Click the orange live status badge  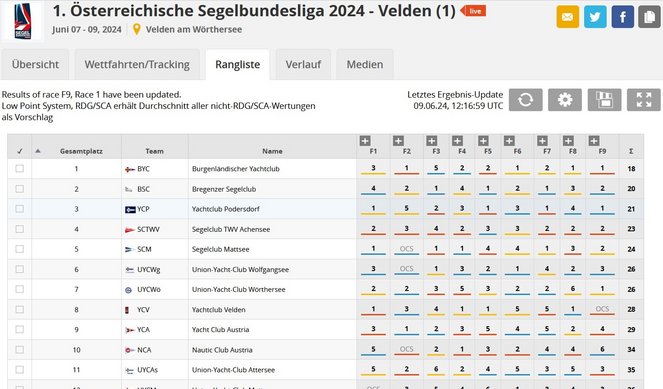tap(474, 11)
